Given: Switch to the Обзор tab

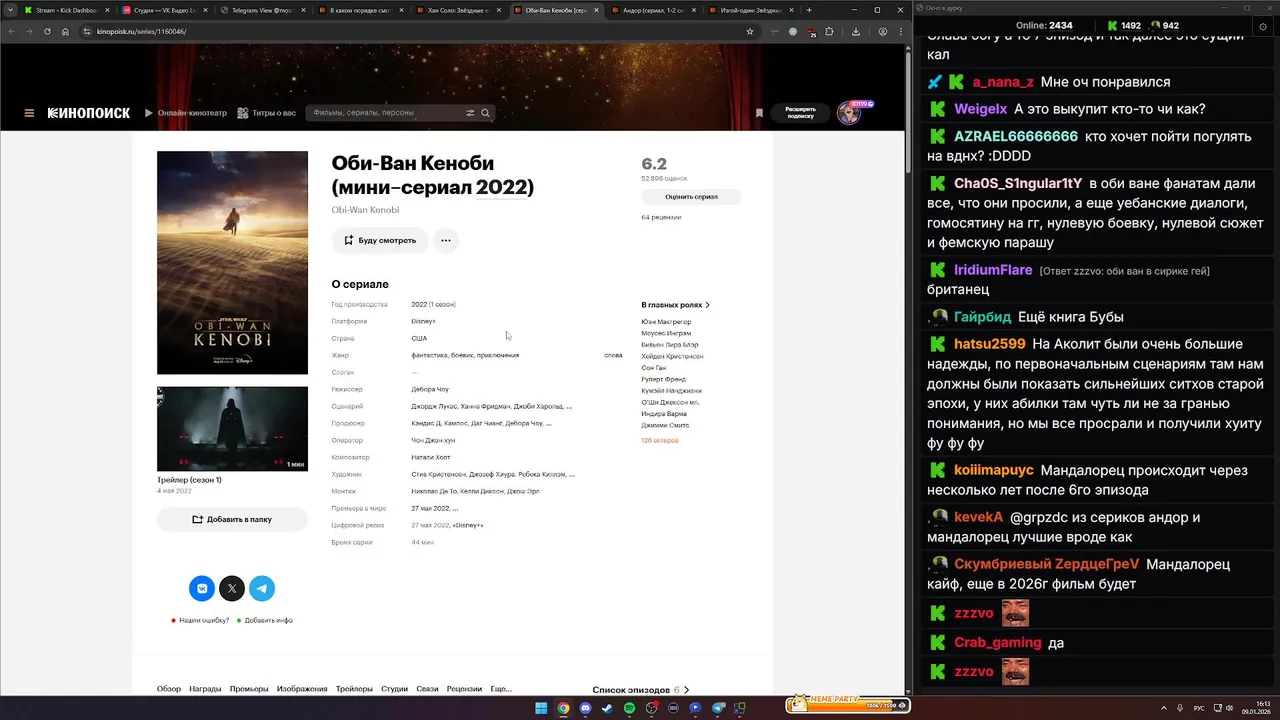Looking at the screenshot, I should pos(169,689).
